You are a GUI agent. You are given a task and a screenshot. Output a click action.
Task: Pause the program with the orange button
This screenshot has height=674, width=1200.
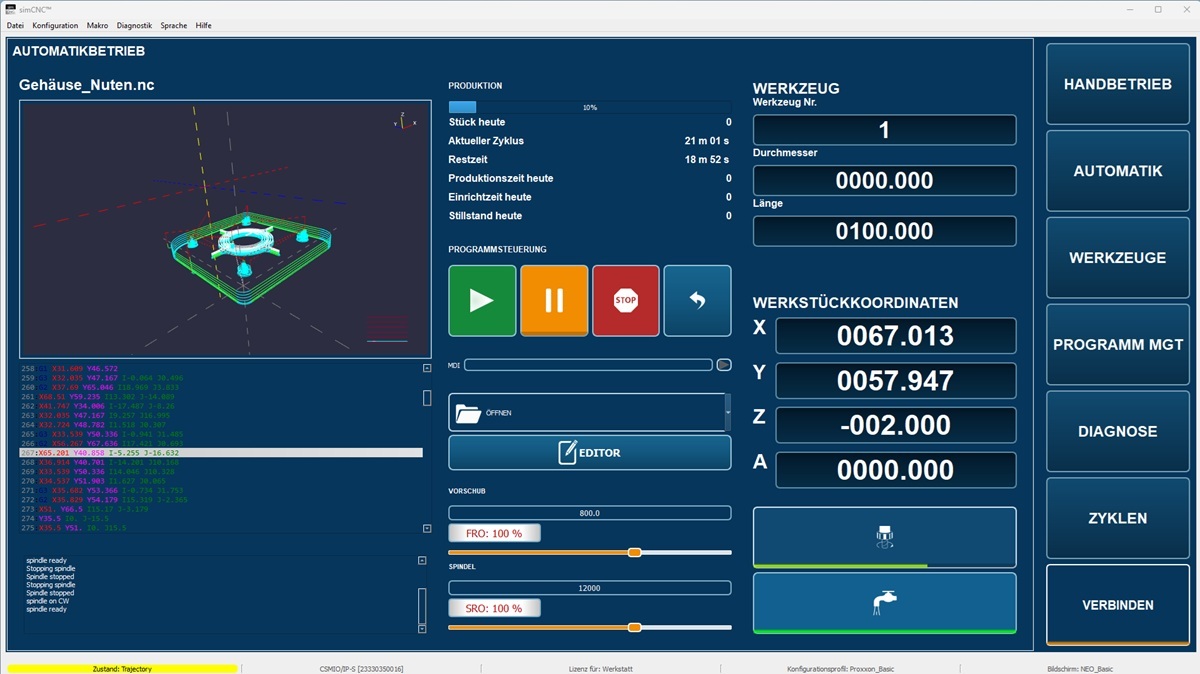554,300
